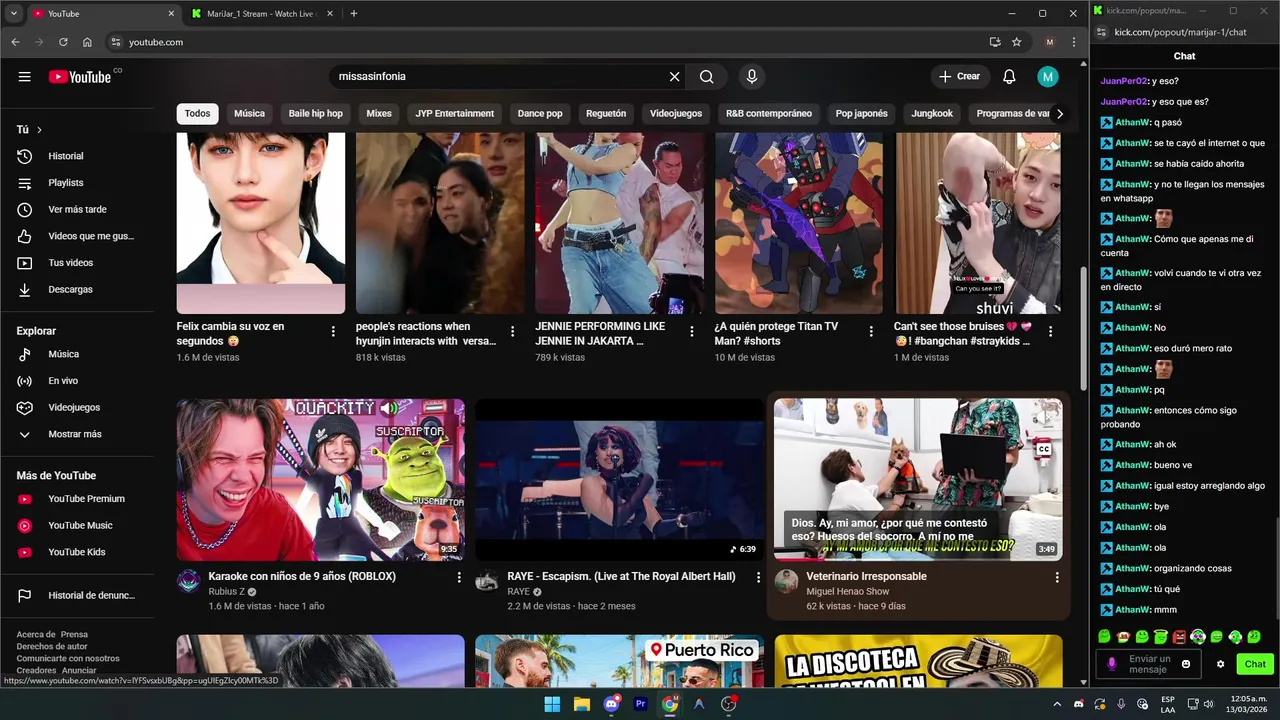Screen dimensions: 1280x720
Task: Reload the YouTube page
Action: (x=63, y=42)
